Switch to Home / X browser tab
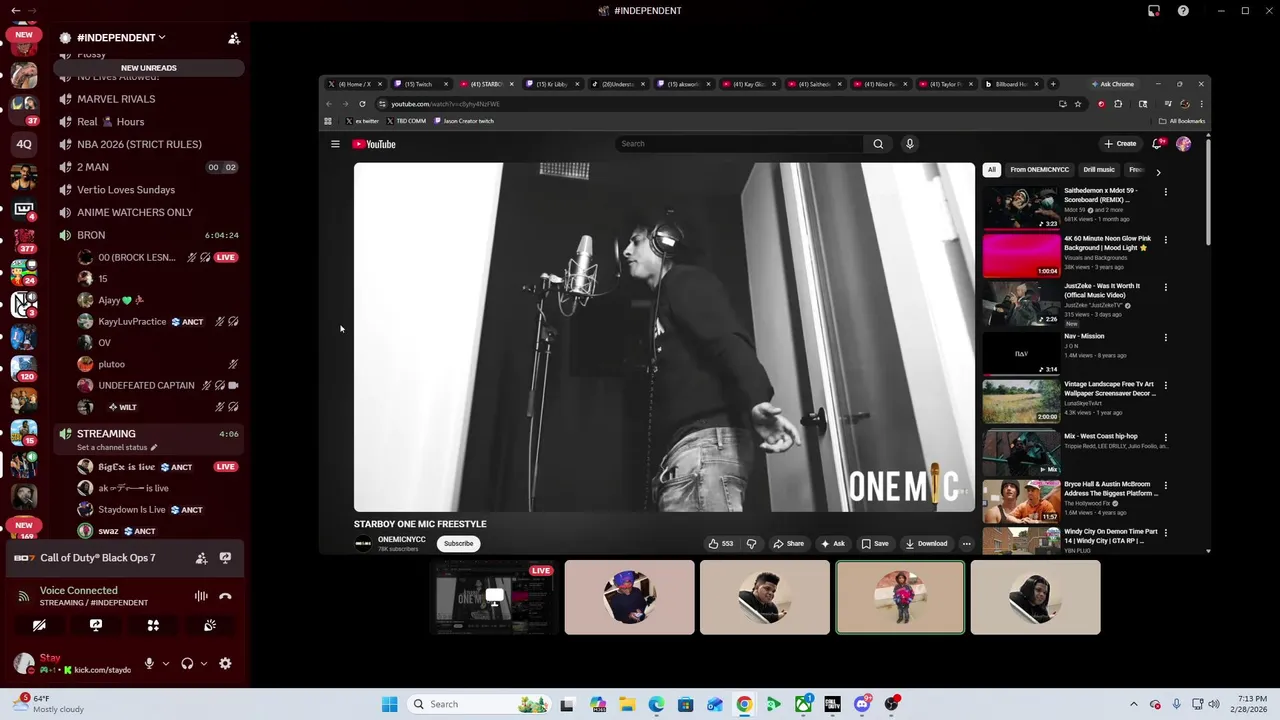 354,84
